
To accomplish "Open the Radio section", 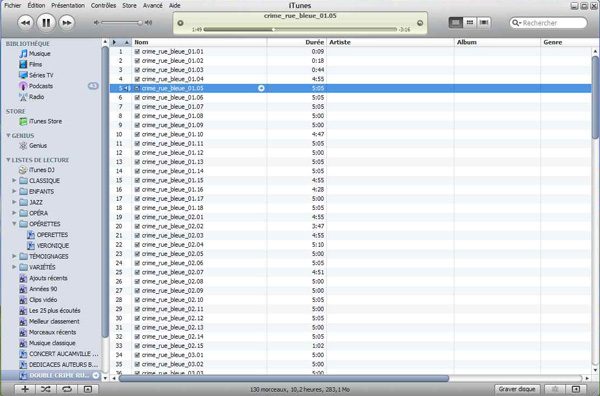I will pos(32,97).
